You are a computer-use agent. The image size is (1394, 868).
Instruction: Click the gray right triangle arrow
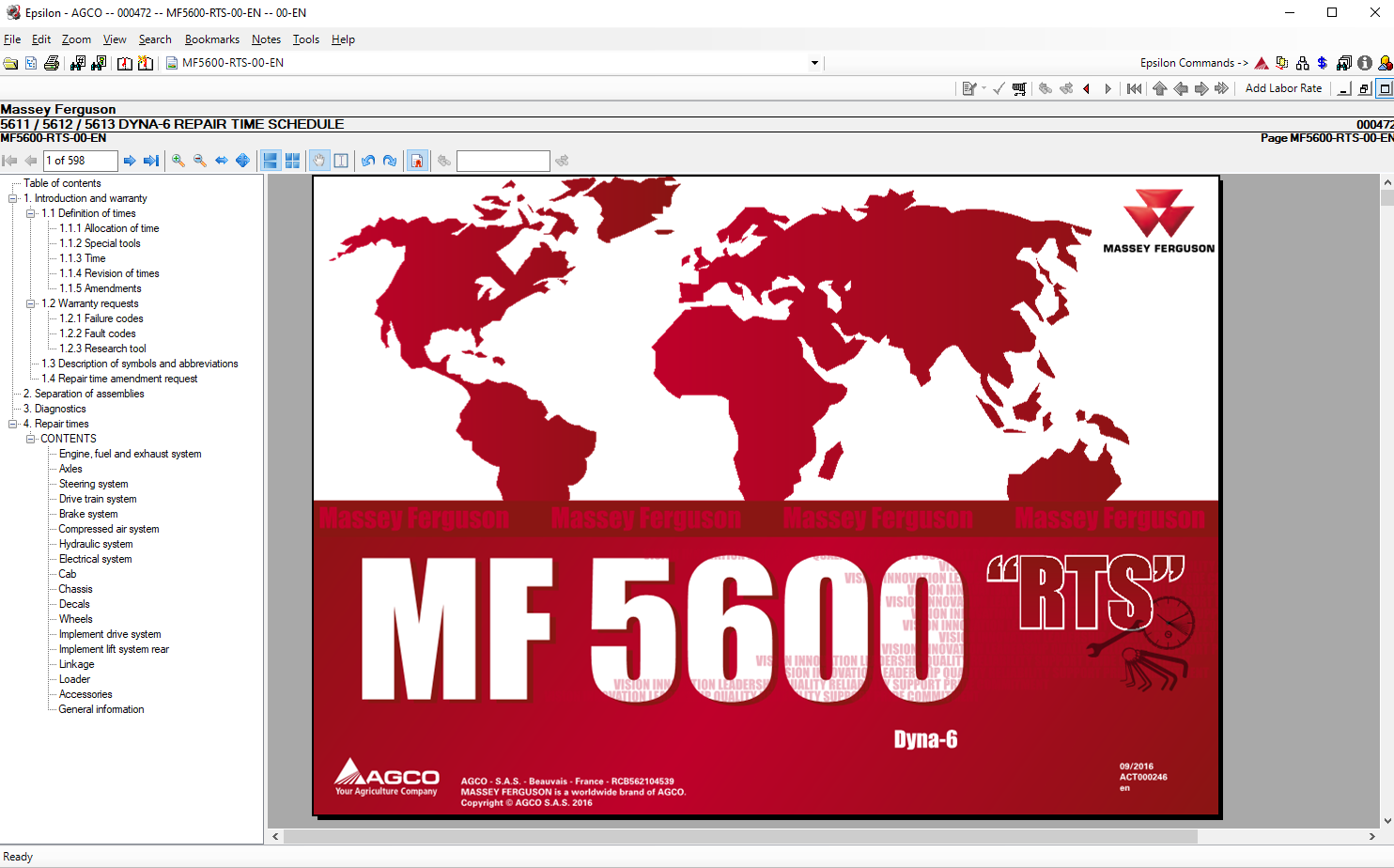click(x=1108, y=88)
